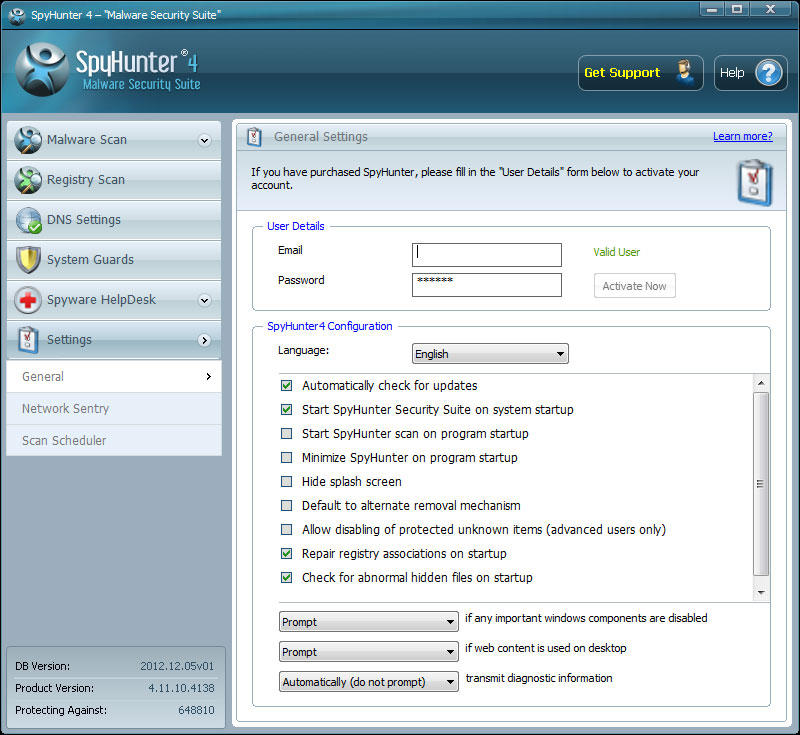Click the DNS Settings globe icon
The height and width of the screenshot is (735, 800).
coord(28,220)
